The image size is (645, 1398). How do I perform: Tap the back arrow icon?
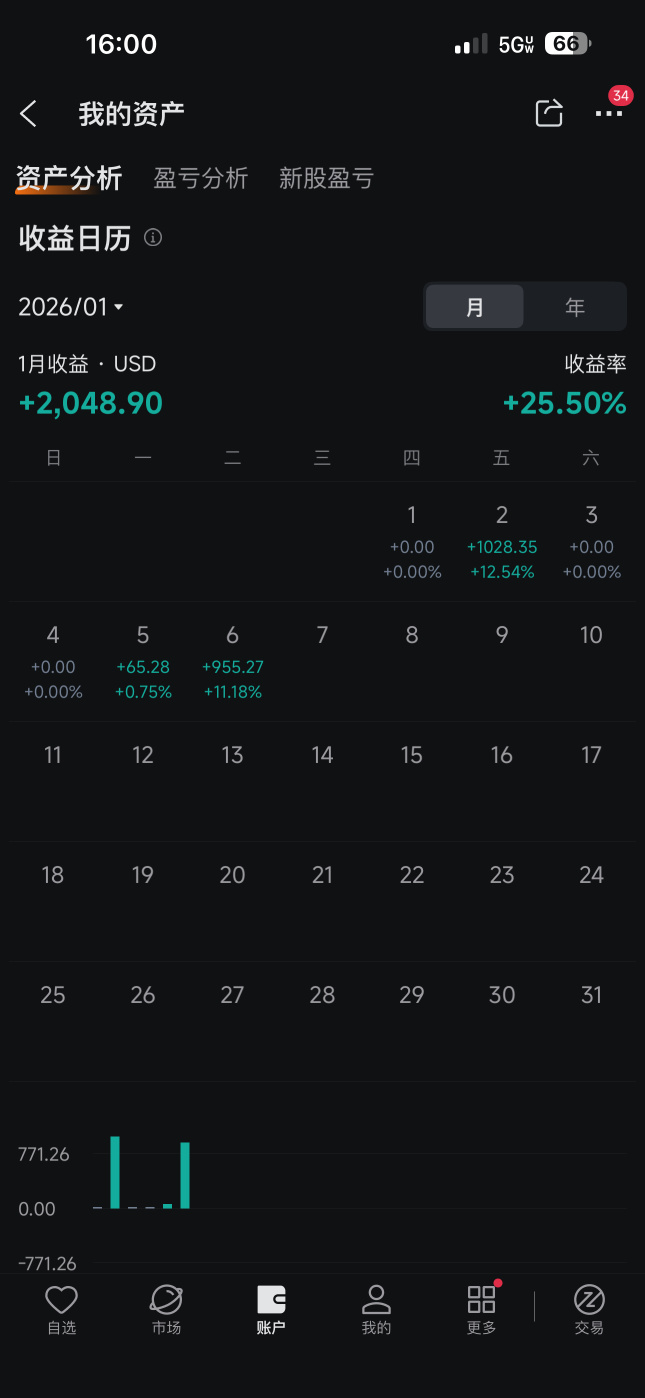tap(28, 114)
